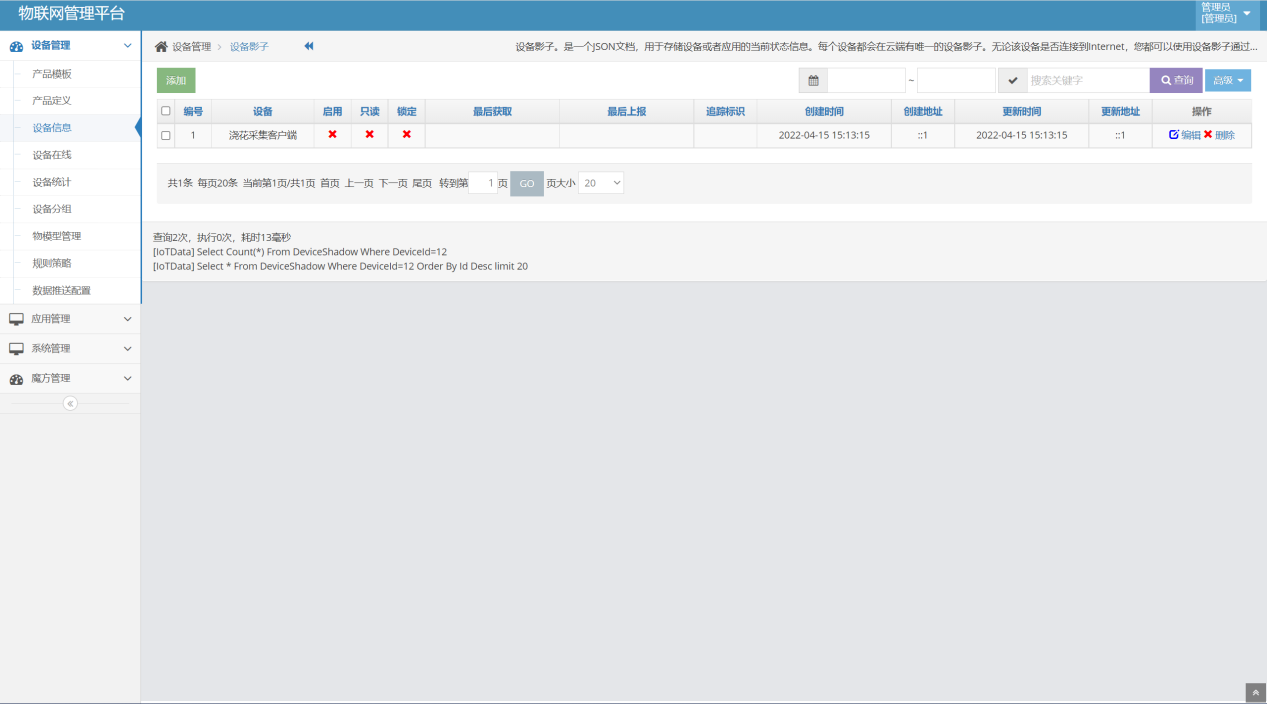
Task: Sort by 编号 column header
Action: click(x=193, y=111)
